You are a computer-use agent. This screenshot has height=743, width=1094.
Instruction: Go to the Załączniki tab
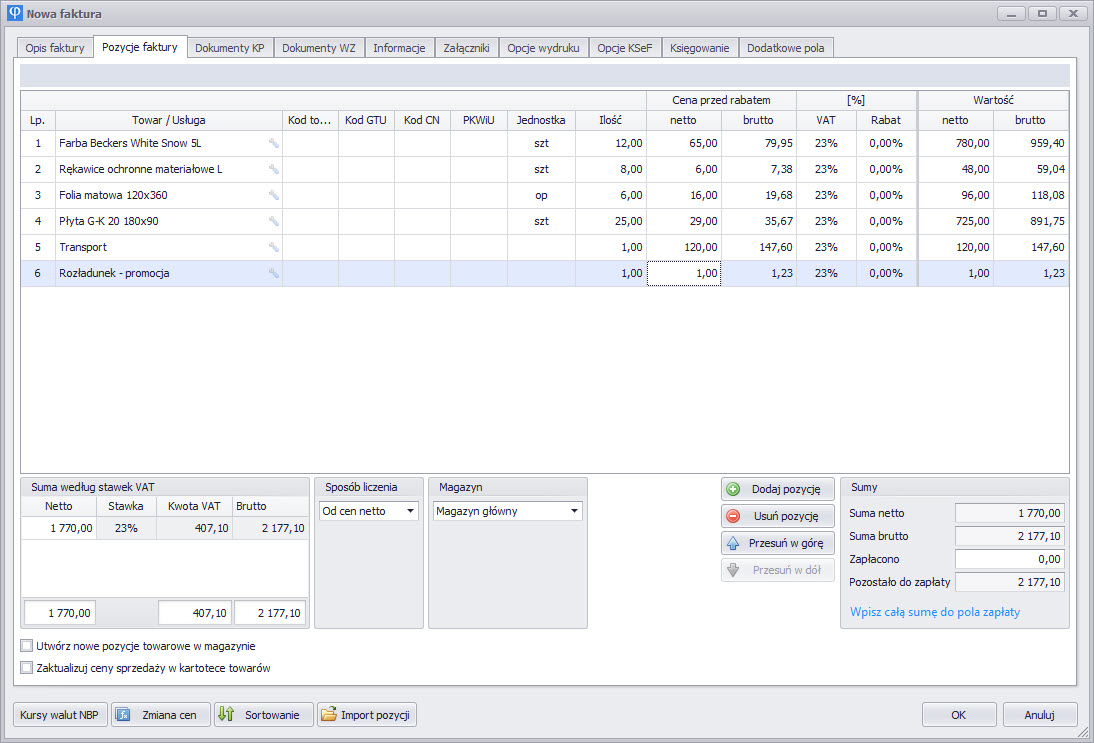pyautogui.click(x=466, y=48)
